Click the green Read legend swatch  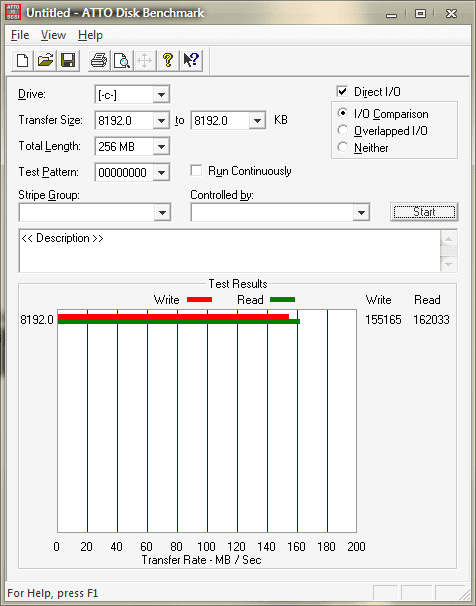pyautogui.click(x=282, y=300)
